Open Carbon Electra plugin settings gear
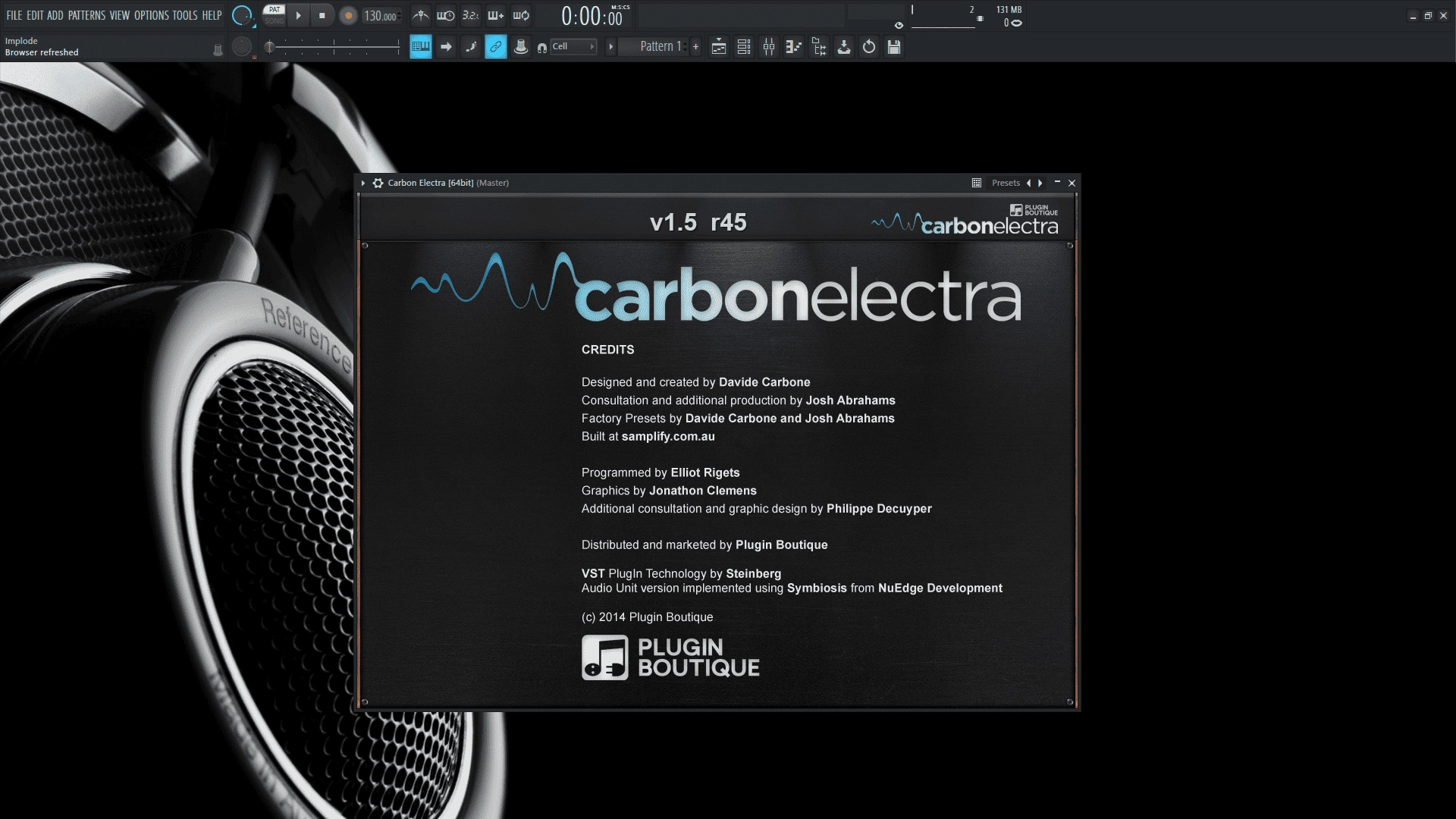Image resolution: width=1456 pixels, height=819 pixels. pos(378,183)
